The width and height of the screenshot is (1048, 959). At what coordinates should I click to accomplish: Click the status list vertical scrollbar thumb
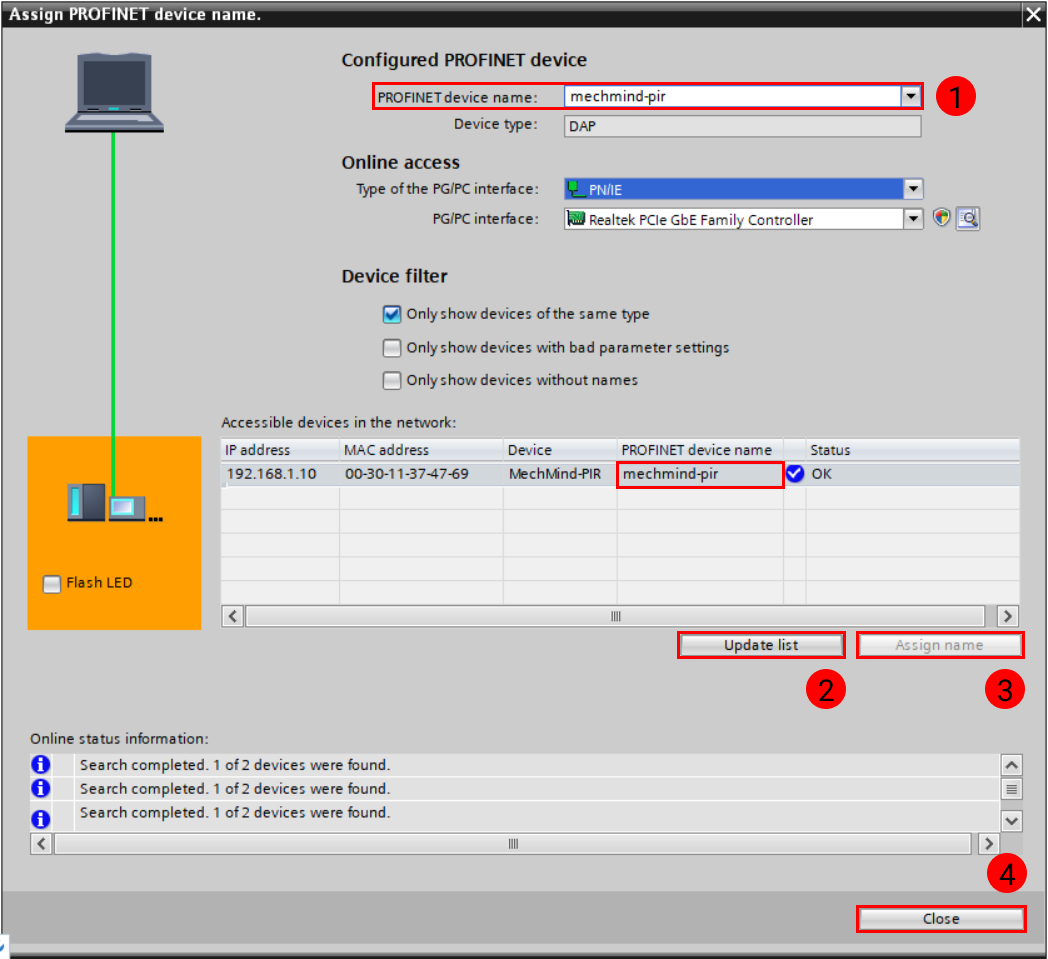(1011, 789)
